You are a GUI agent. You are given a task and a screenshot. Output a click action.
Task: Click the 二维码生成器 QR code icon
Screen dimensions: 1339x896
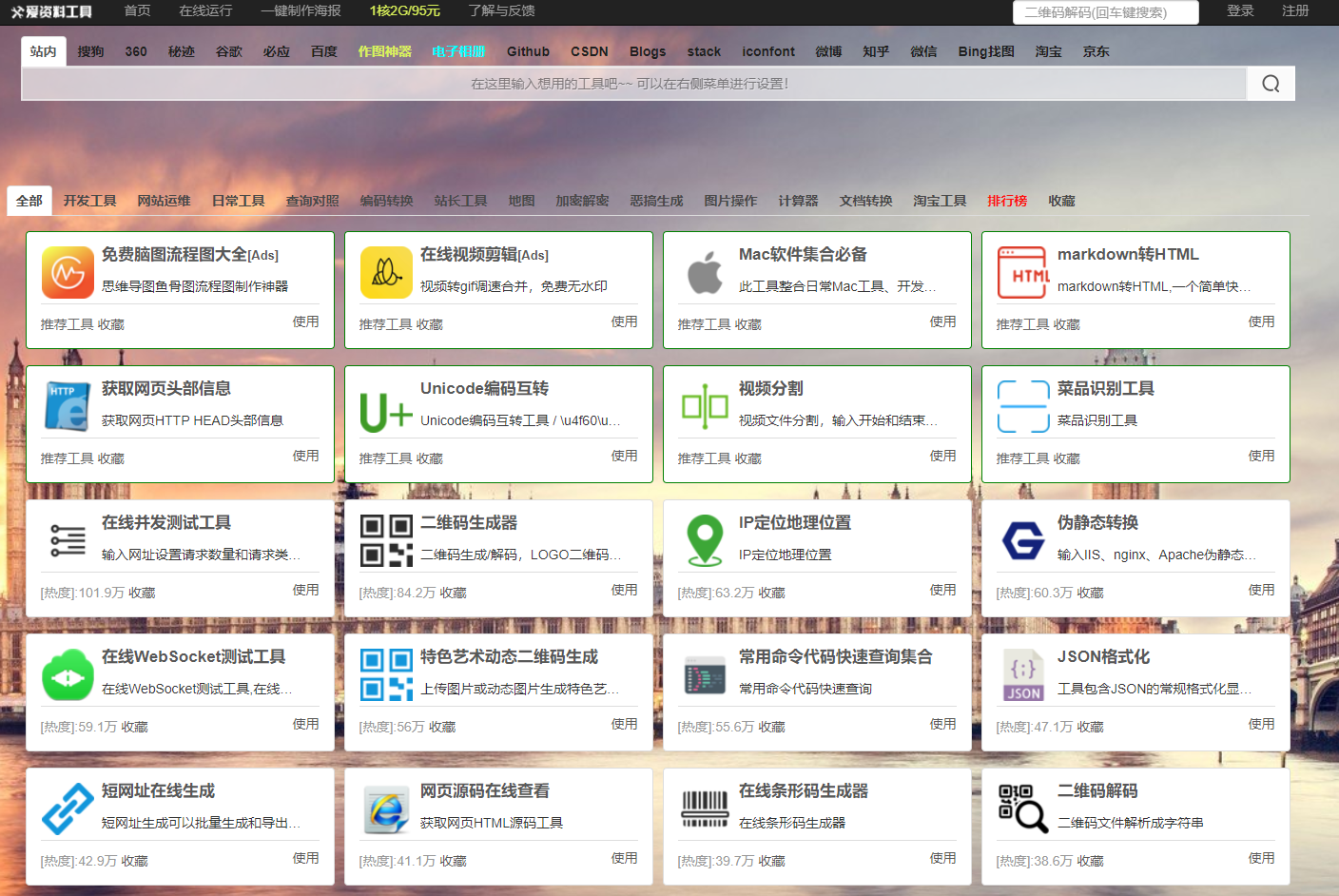386,540
